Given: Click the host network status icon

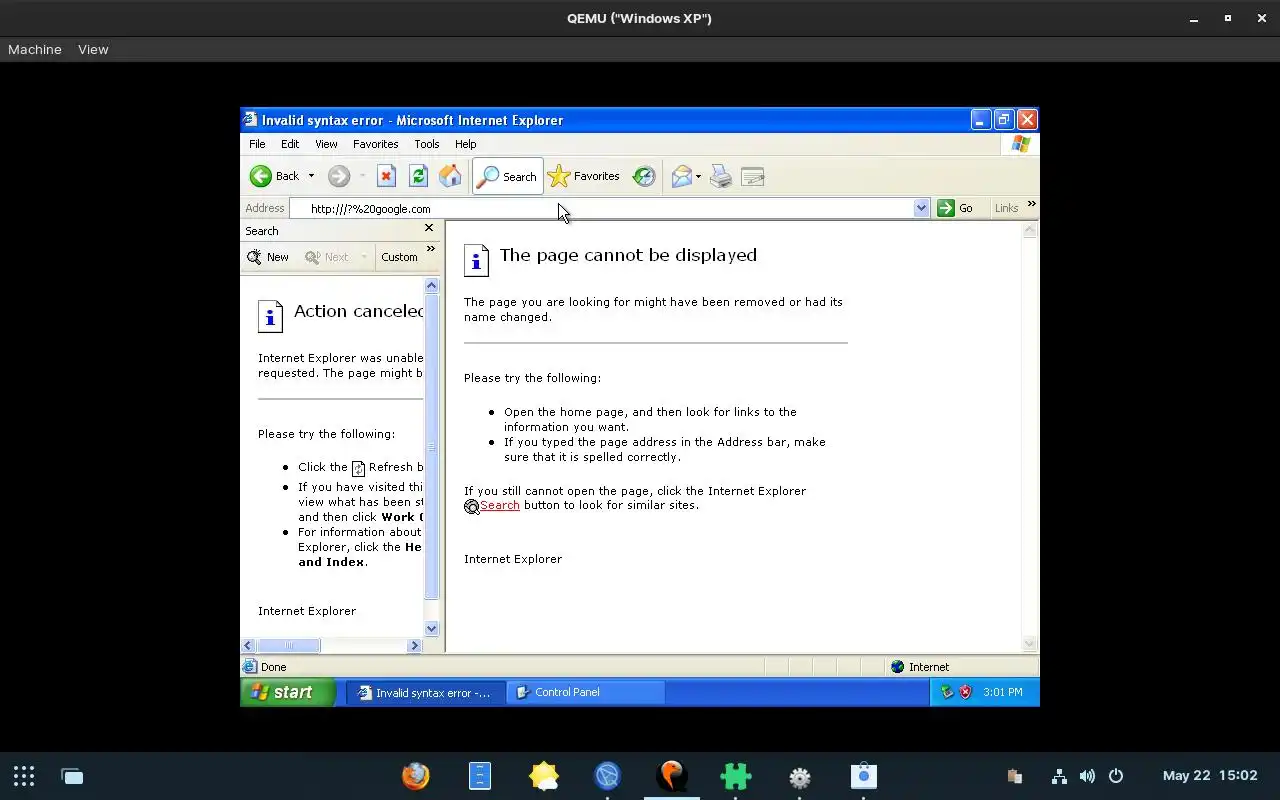Looking at the screenshot, I should tap(1059, 776).
